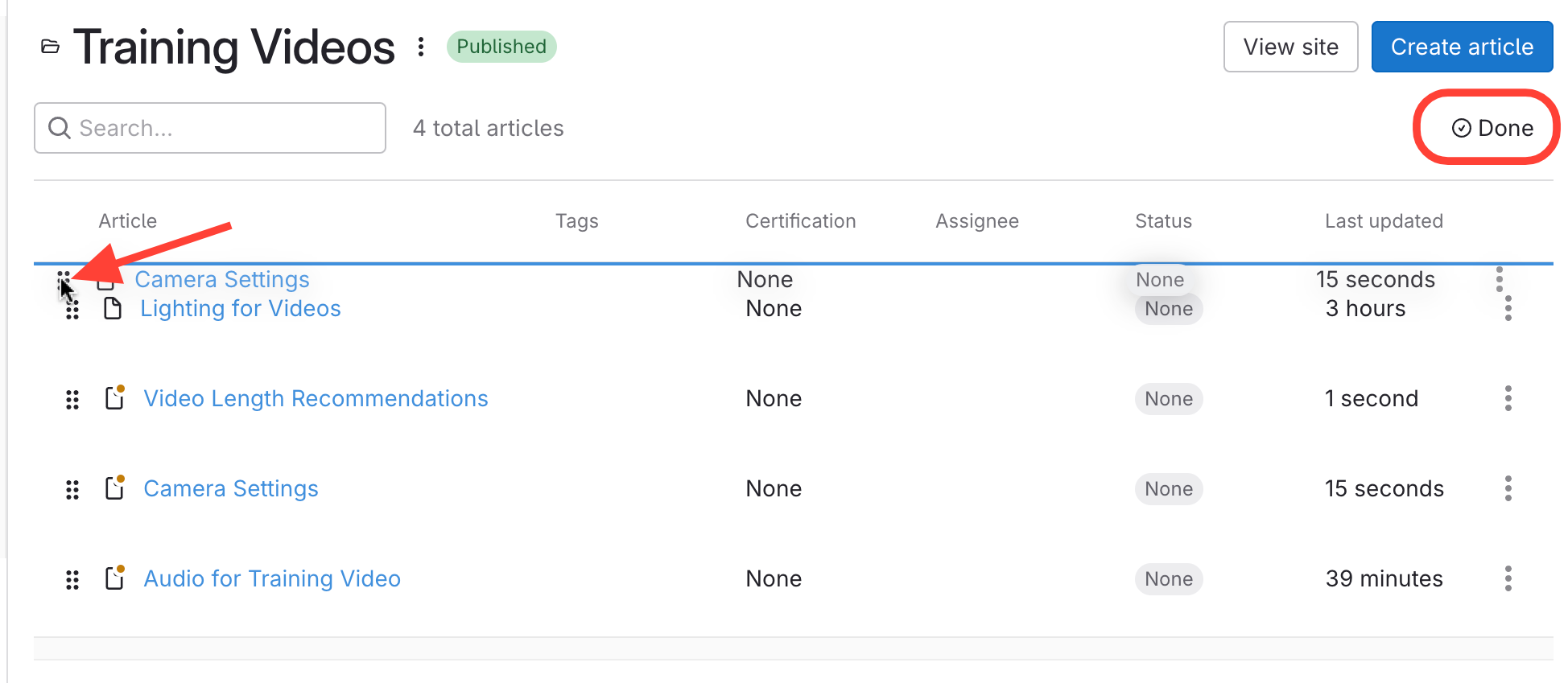
Task: Open more options for Audio for Training Video
Action: (1508, 578)
